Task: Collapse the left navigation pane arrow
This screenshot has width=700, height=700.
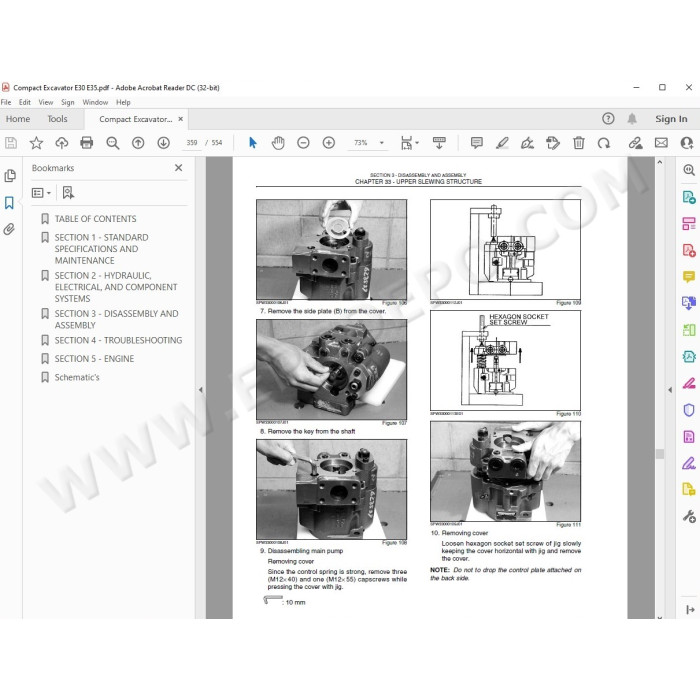Action: click(x=200, y=390)
